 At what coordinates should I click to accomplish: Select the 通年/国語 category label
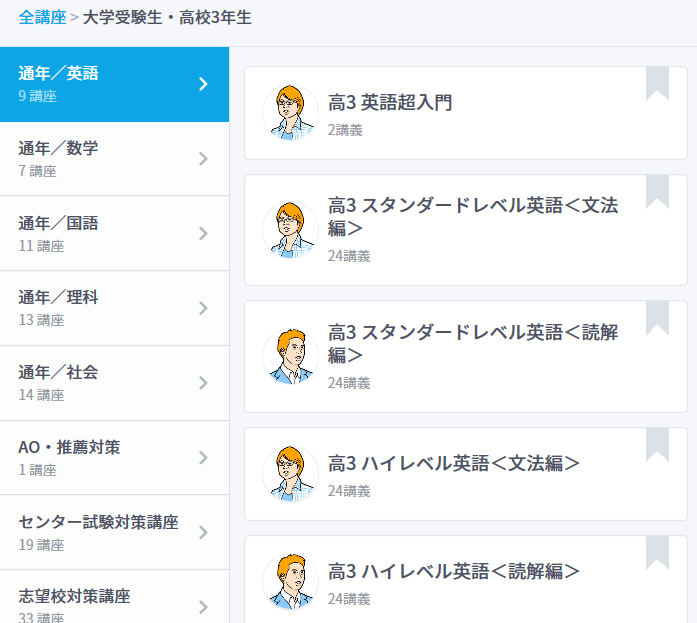pos(58,223)
